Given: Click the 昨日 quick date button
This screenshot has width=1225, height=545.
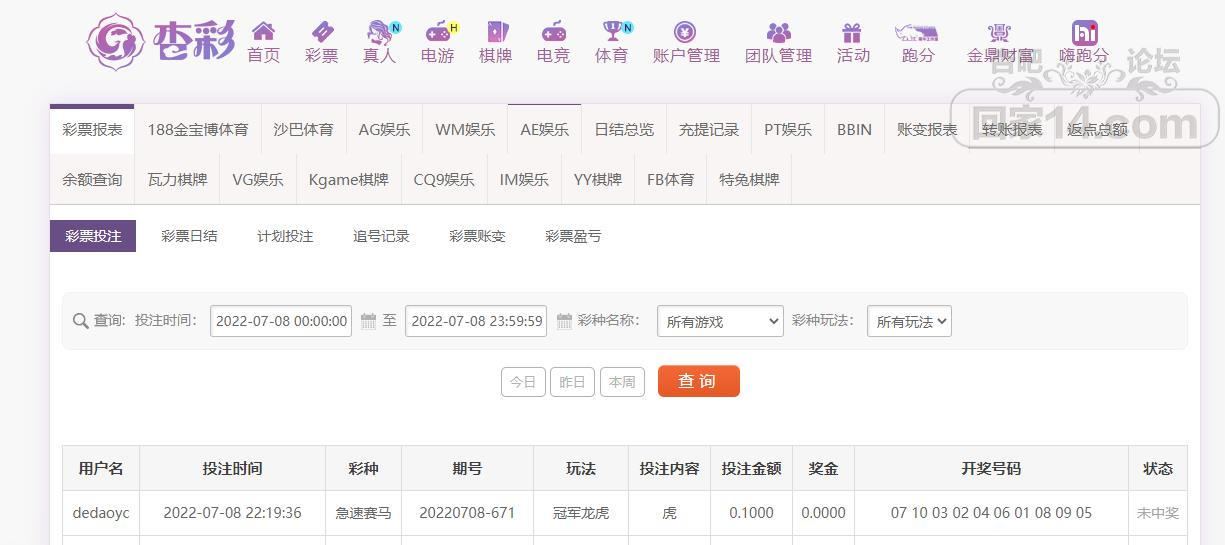Looking at the screenshot, I should 572,382.
